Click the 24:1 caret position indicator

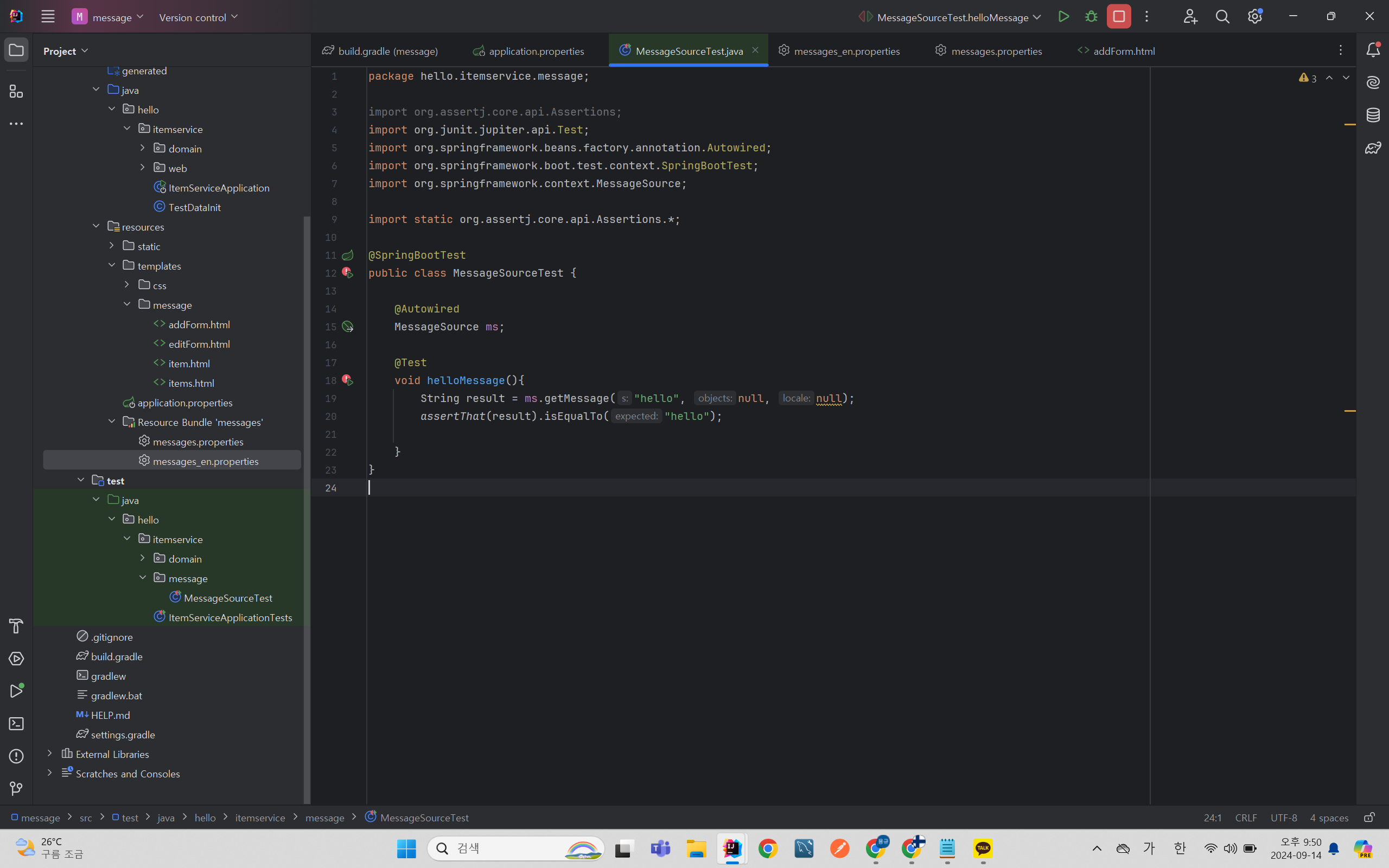[x=1212, y=818]
